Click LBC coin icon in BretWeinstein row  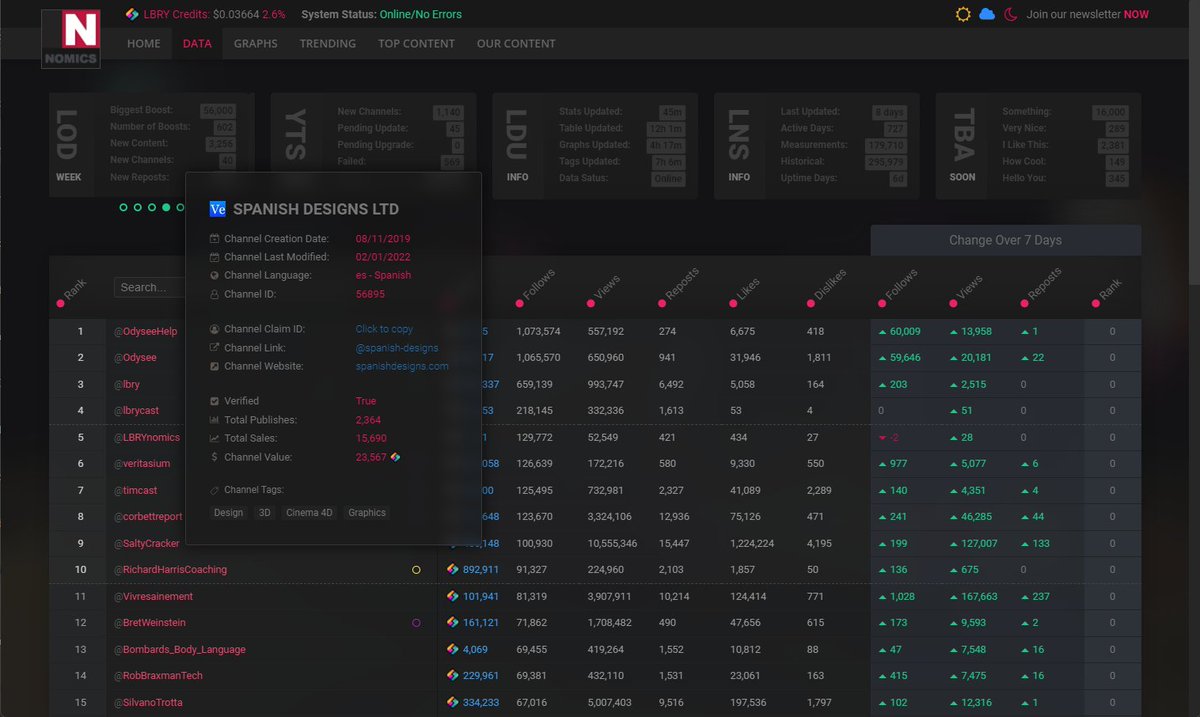click(x=453, y=622)
